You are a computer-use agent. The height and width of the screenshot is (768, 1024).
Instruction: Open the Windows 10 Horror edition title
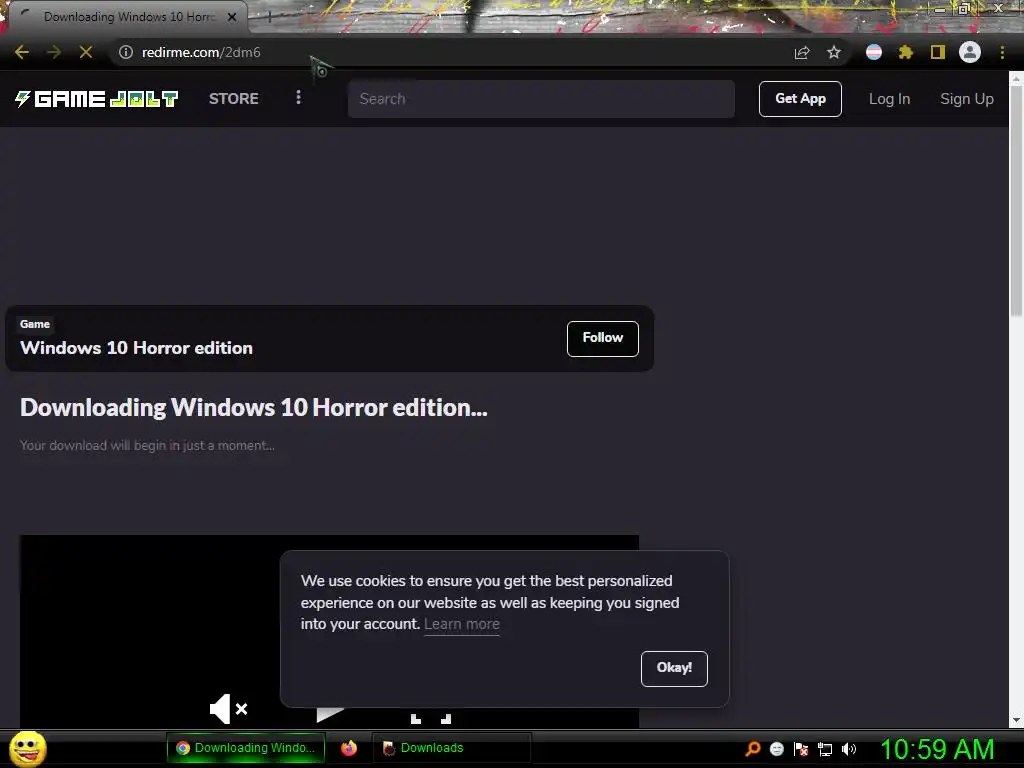(x=136, y=348)
